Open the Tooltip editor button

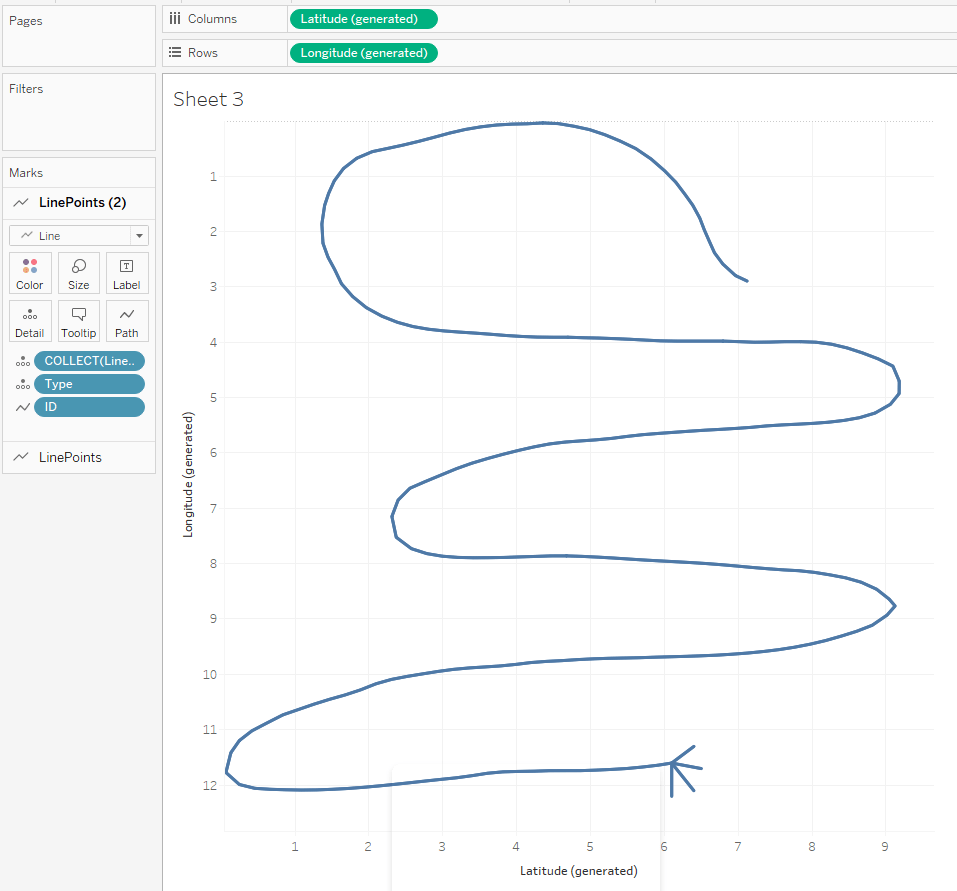78,321
